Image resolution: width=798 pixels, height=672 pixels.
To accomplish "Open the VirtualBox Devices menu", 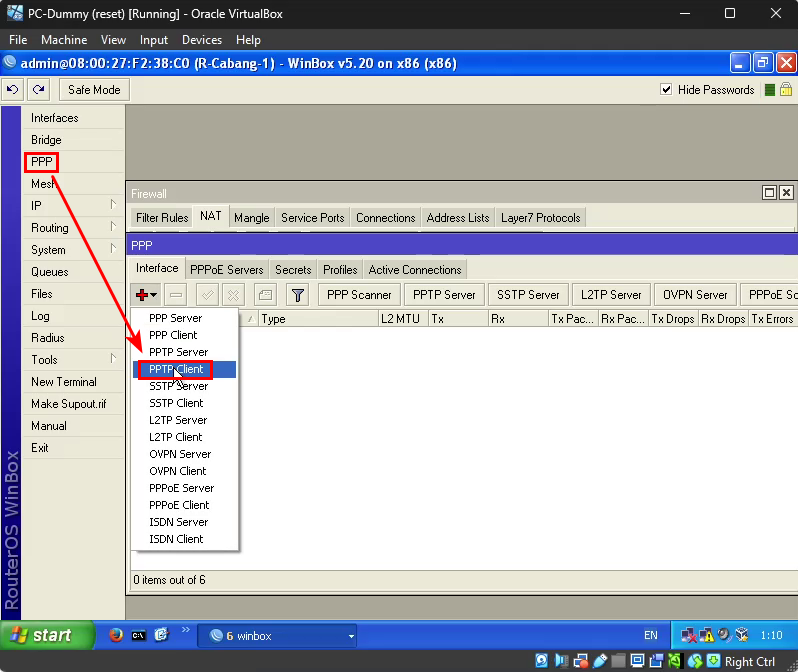I will point(202,40).
